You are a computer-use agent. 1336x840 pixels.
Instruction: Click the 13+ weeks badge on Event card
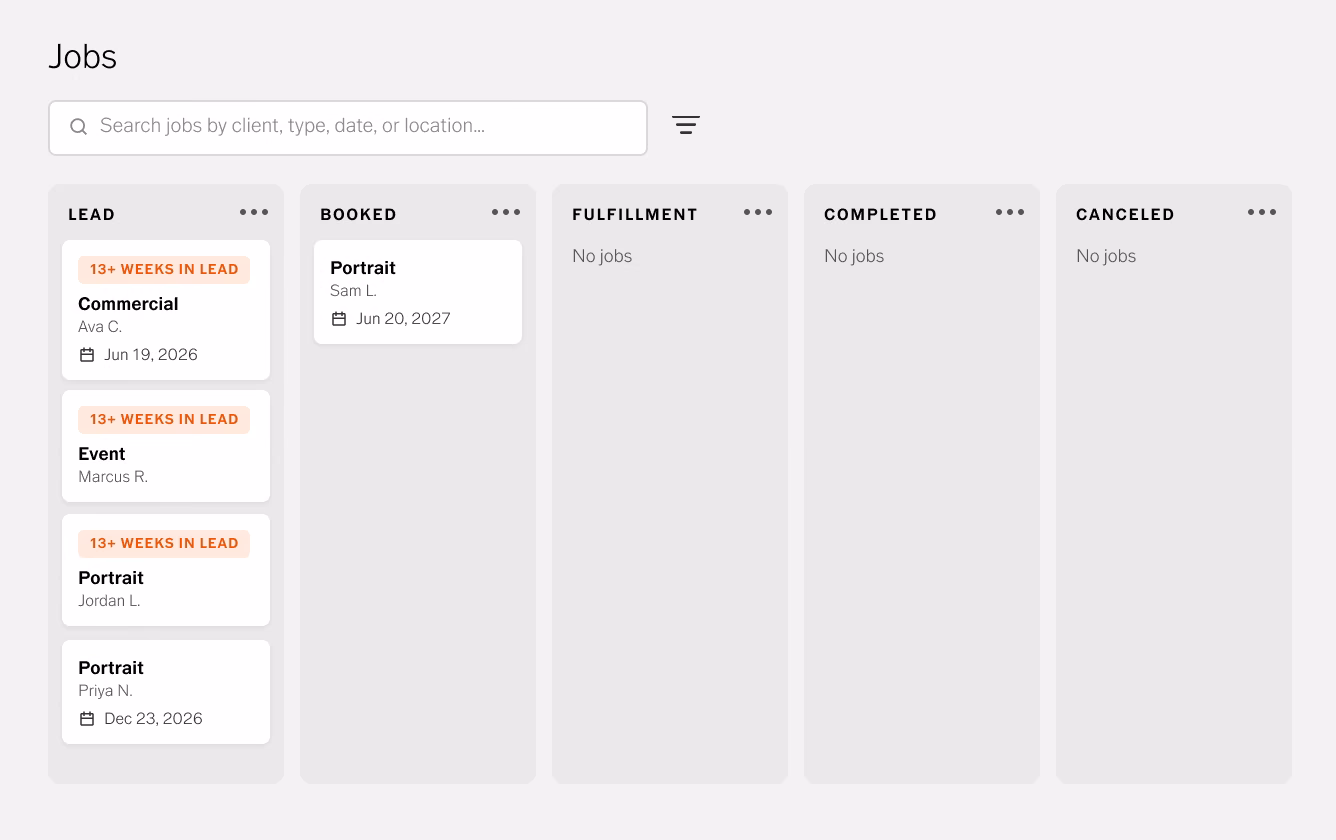pyautogui.click(x=164, y=419)
